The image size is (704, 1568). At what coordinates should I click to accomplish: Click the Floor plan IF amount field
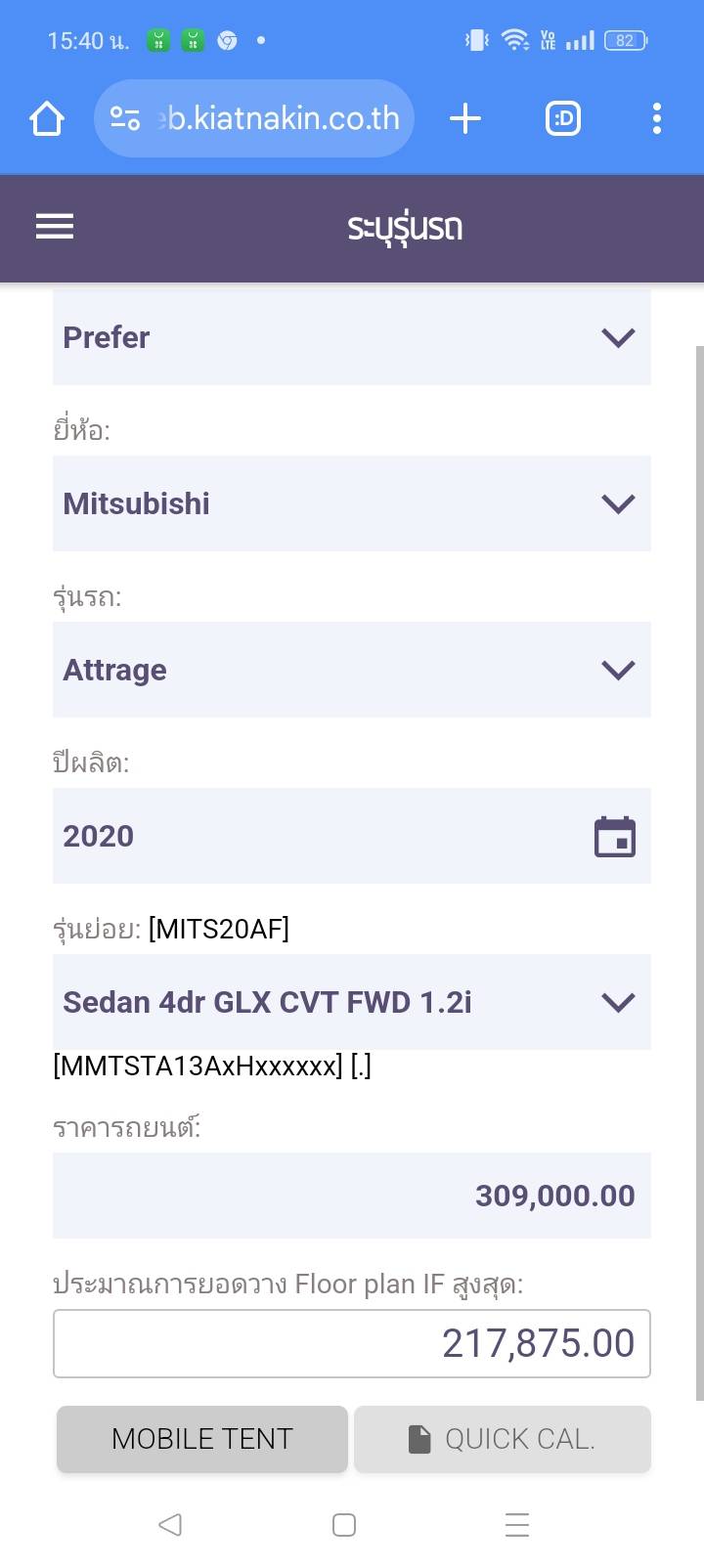(x=352, y=1343)
